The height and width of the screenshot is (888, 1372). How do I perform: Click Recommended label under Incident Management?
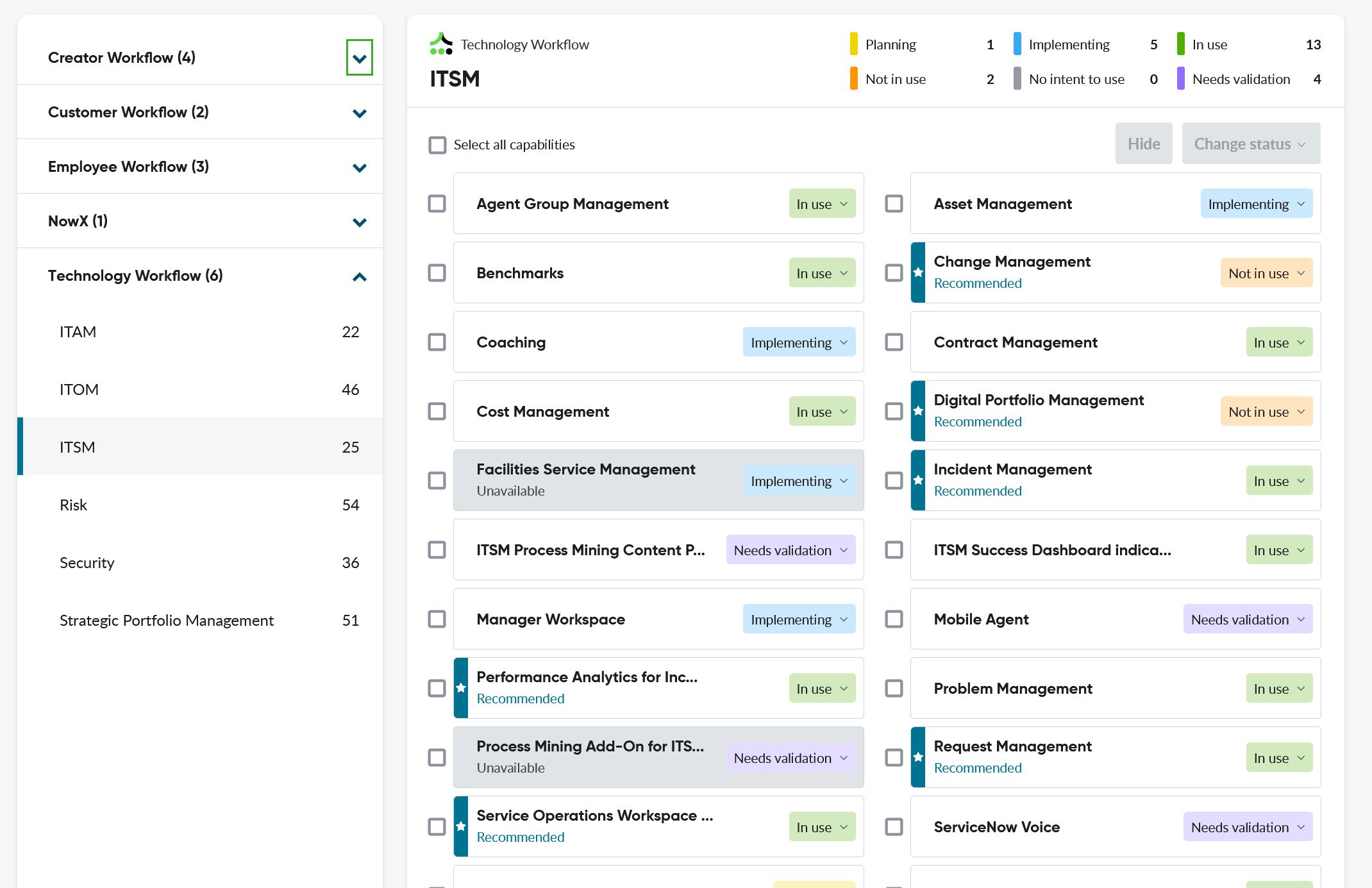pyautogui.click(x=977, y=491)
